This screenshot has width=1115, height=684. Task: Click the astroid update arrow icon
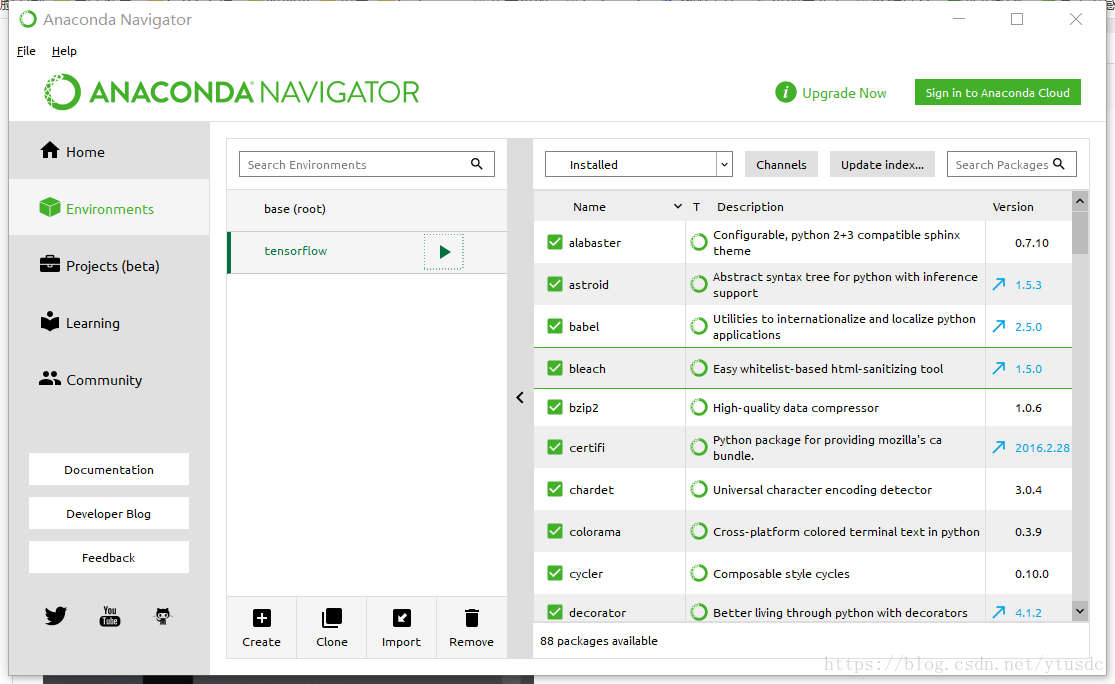[999, 284]
